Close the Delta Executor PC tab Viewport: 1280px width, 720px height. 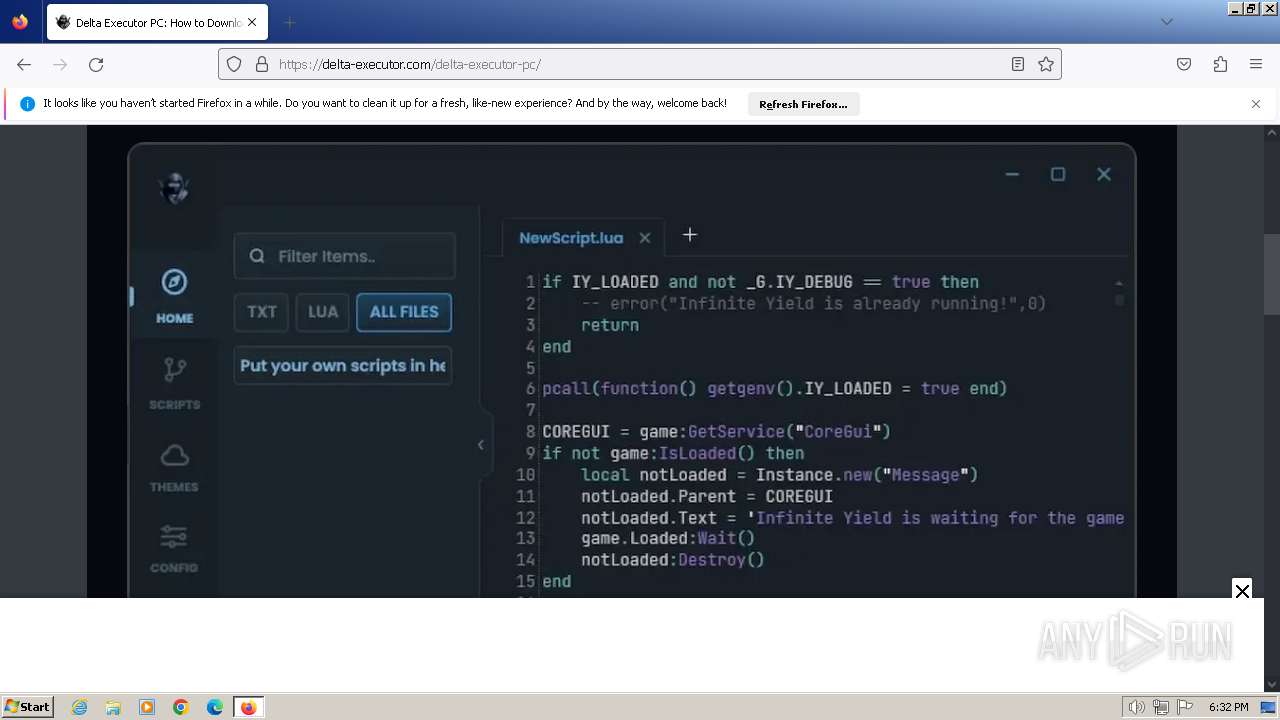(x=252, y=22)
